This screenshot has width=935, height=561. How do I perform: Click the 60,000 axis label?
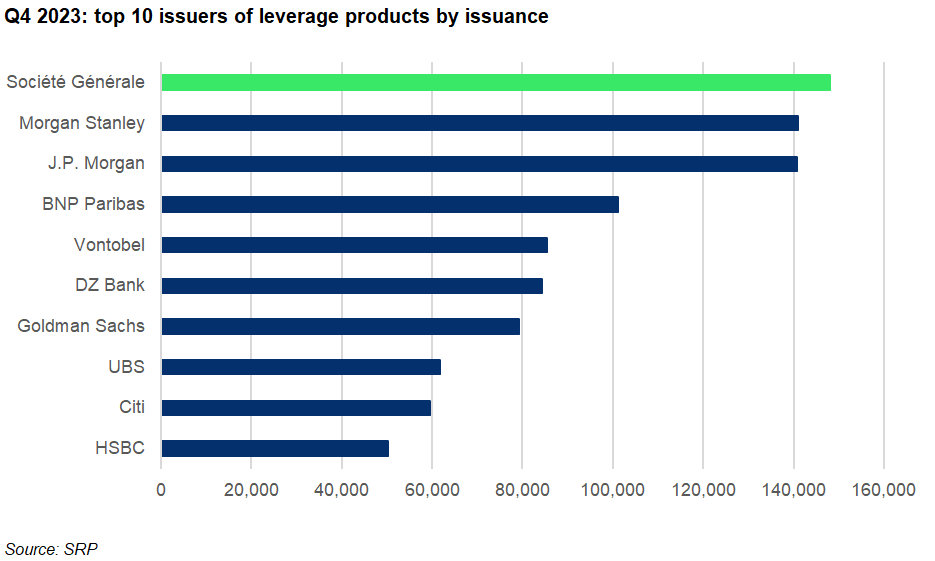[x=432, y=490]
